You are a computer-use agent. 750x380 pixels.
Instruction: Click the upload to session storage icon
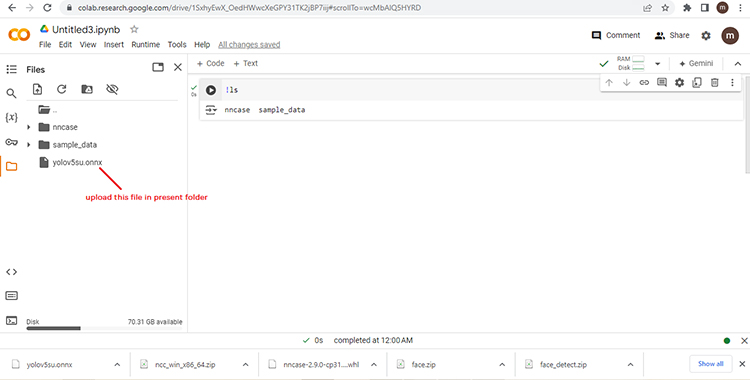click(x=37, y=89)
